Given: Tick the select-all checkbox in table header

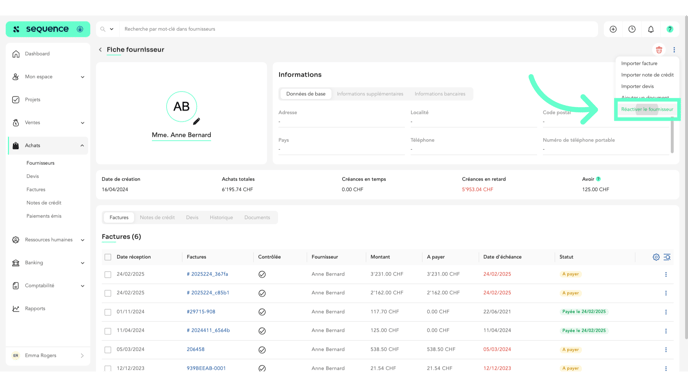Looking at the screenshot, I should pos(108,257).
